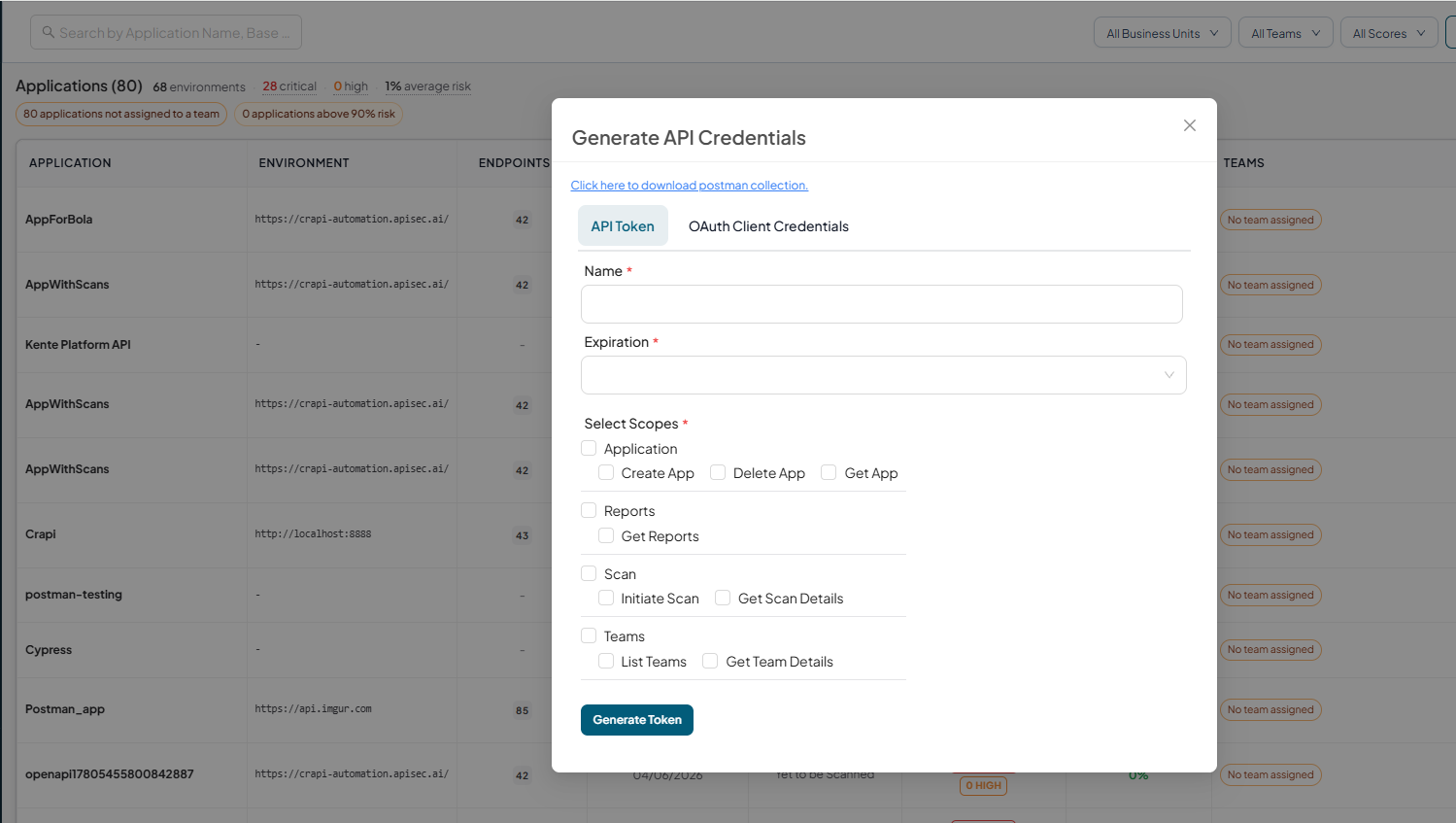The width and height of the screenshot is (1456, 823).
Task: Click the TEAMS column header
Action: 1243,162
